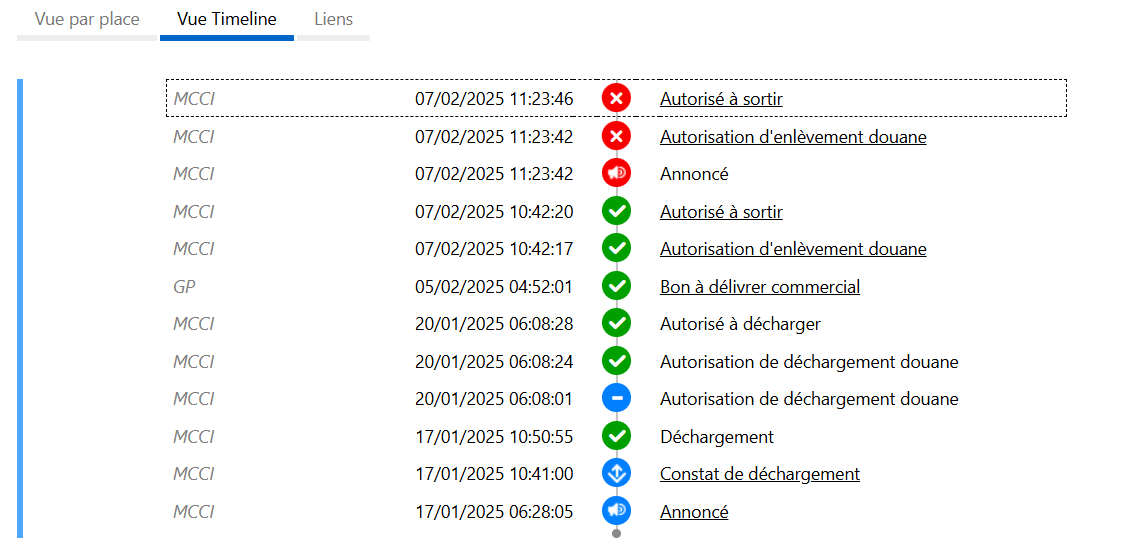Open the Liens tab
1143x557 pixels.
333,20
